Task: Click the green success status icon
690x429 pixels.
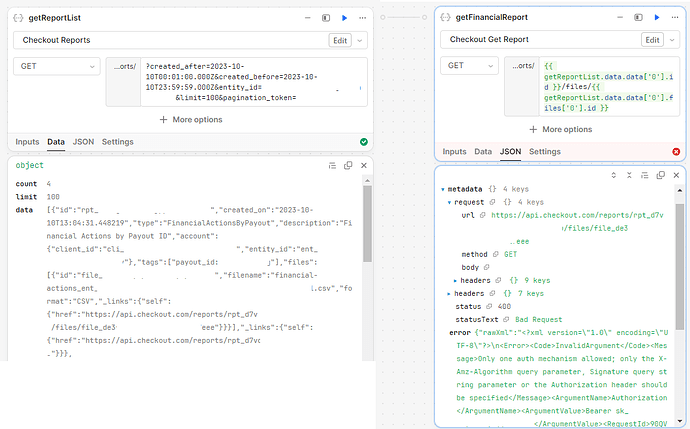Action: [363, 142]
